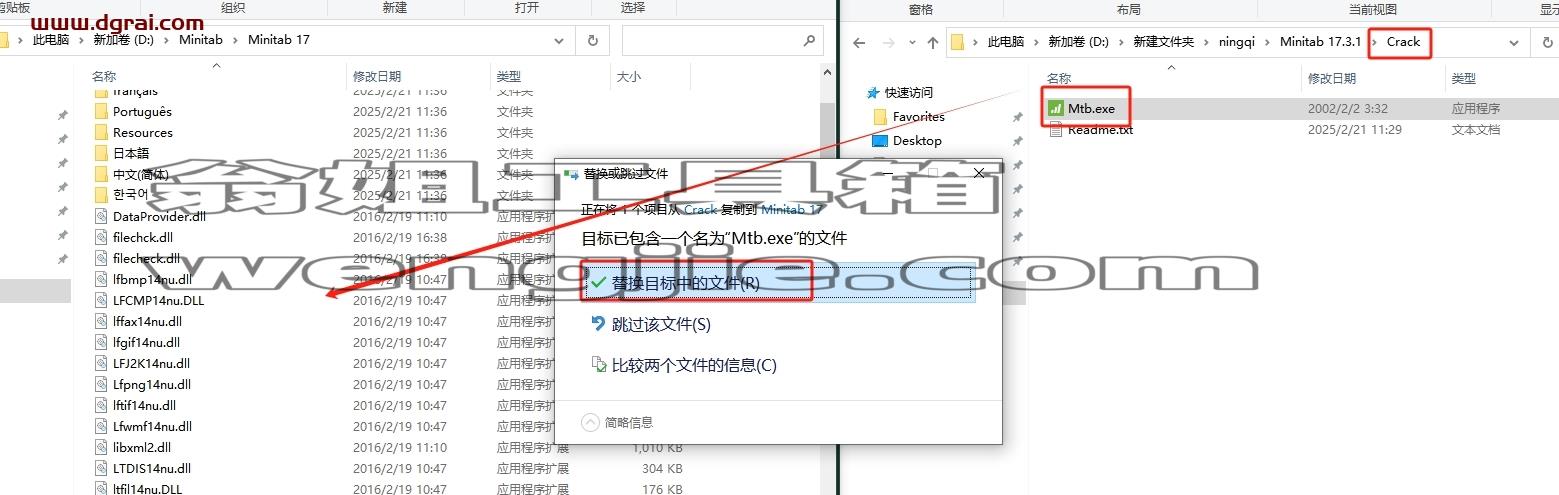
Task: Select the lfgif14nu.dll file
Action: [x=146, y=342]
